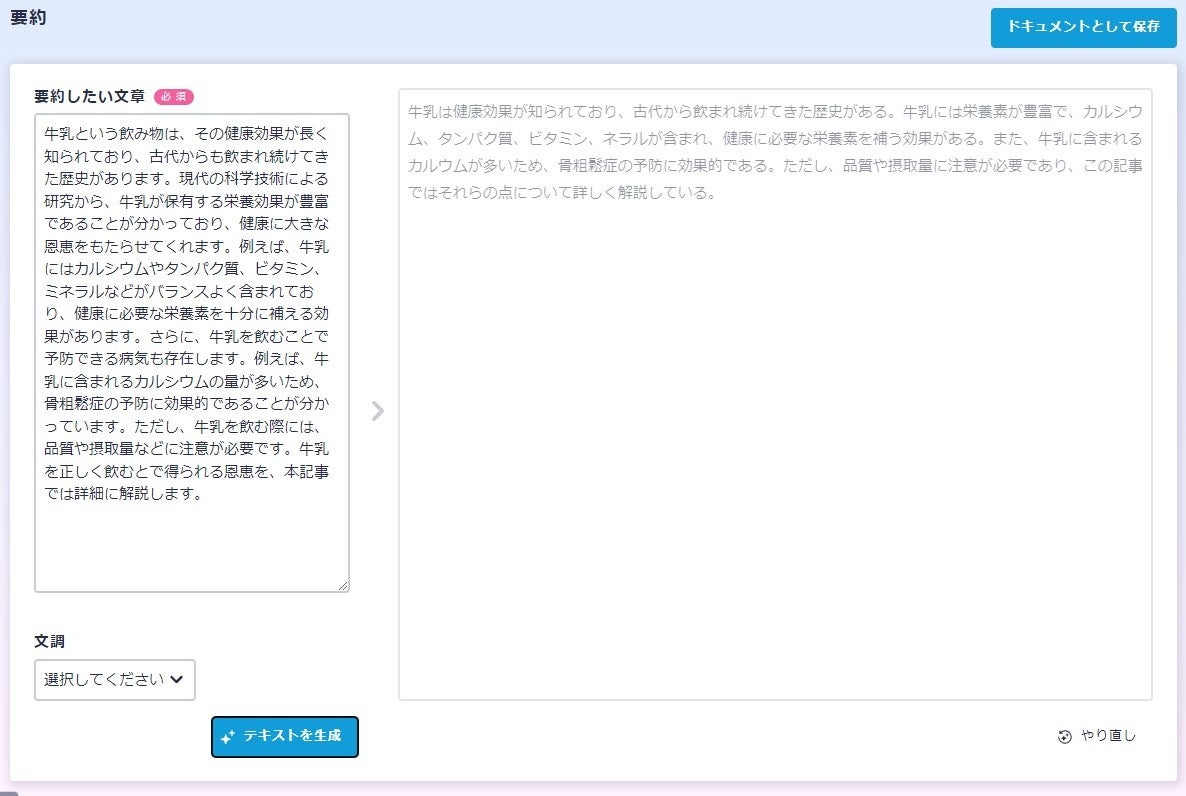This screenshot has height=796, width=1186.
Task: Click the generated summary output box
Action: 775,394
